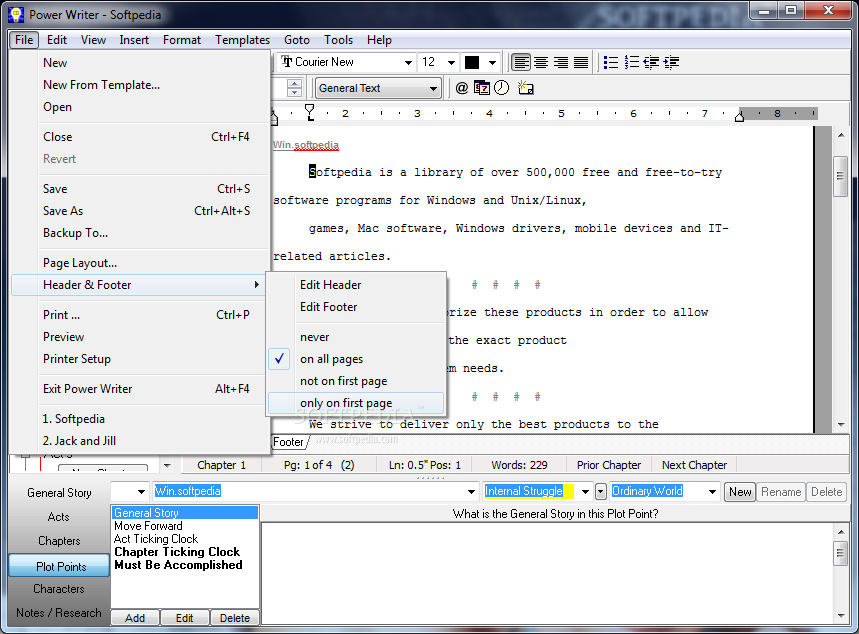Pick the black font color swatch
This screenshot has width=859, height=634.
click(x=472, y=62)
